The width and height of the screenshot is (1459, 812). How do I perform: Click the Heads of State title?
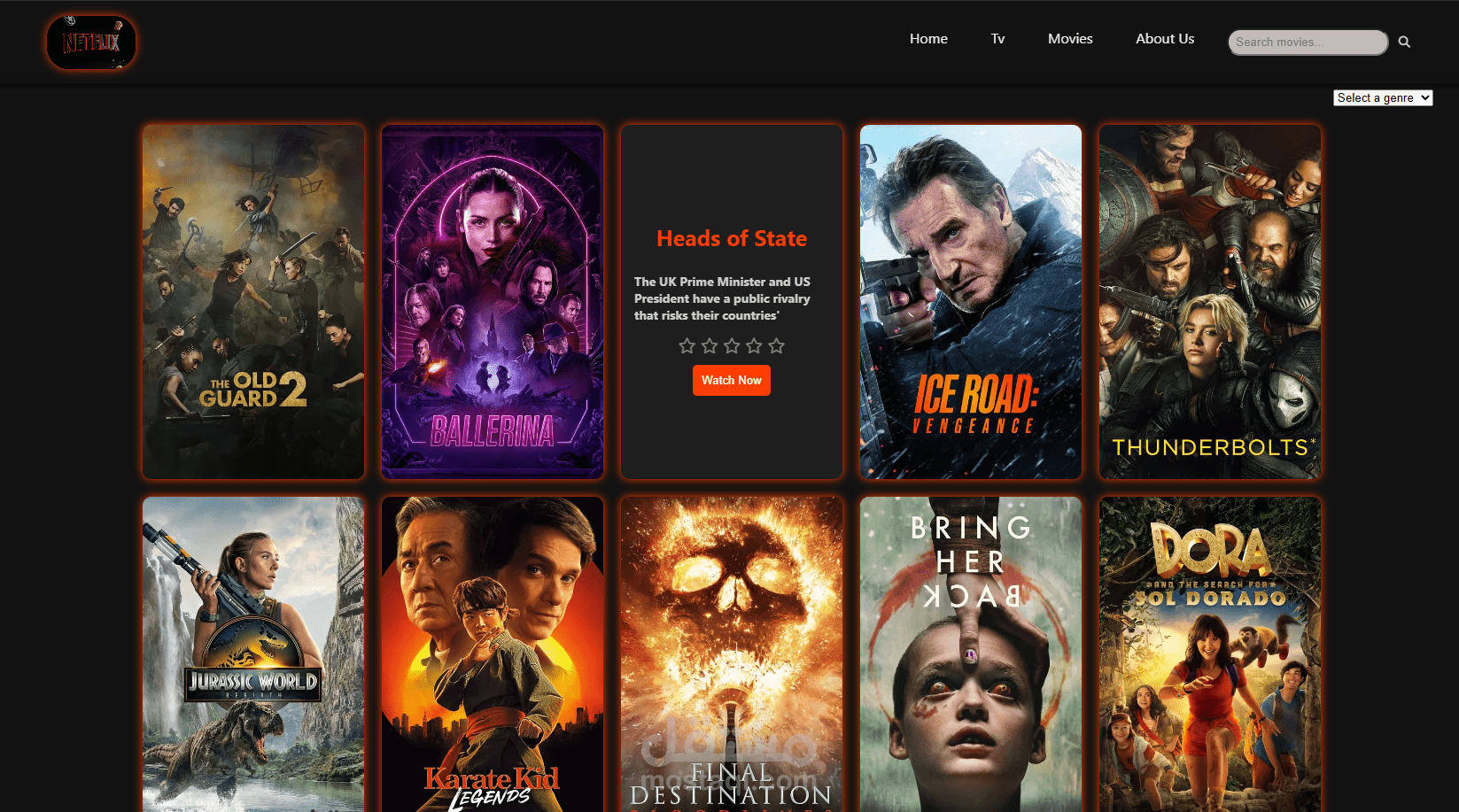point(732,238)
